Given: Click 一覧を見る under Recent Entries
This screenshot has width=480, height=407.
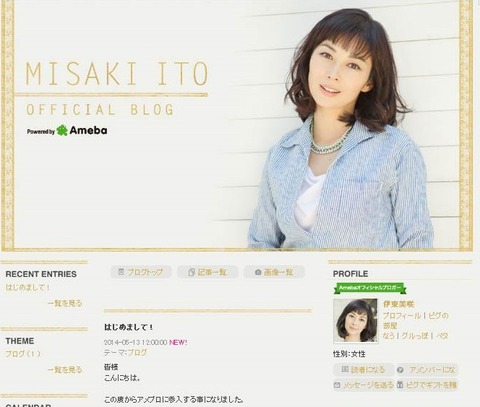Looking at the screenshot, I should coord(65,303).
